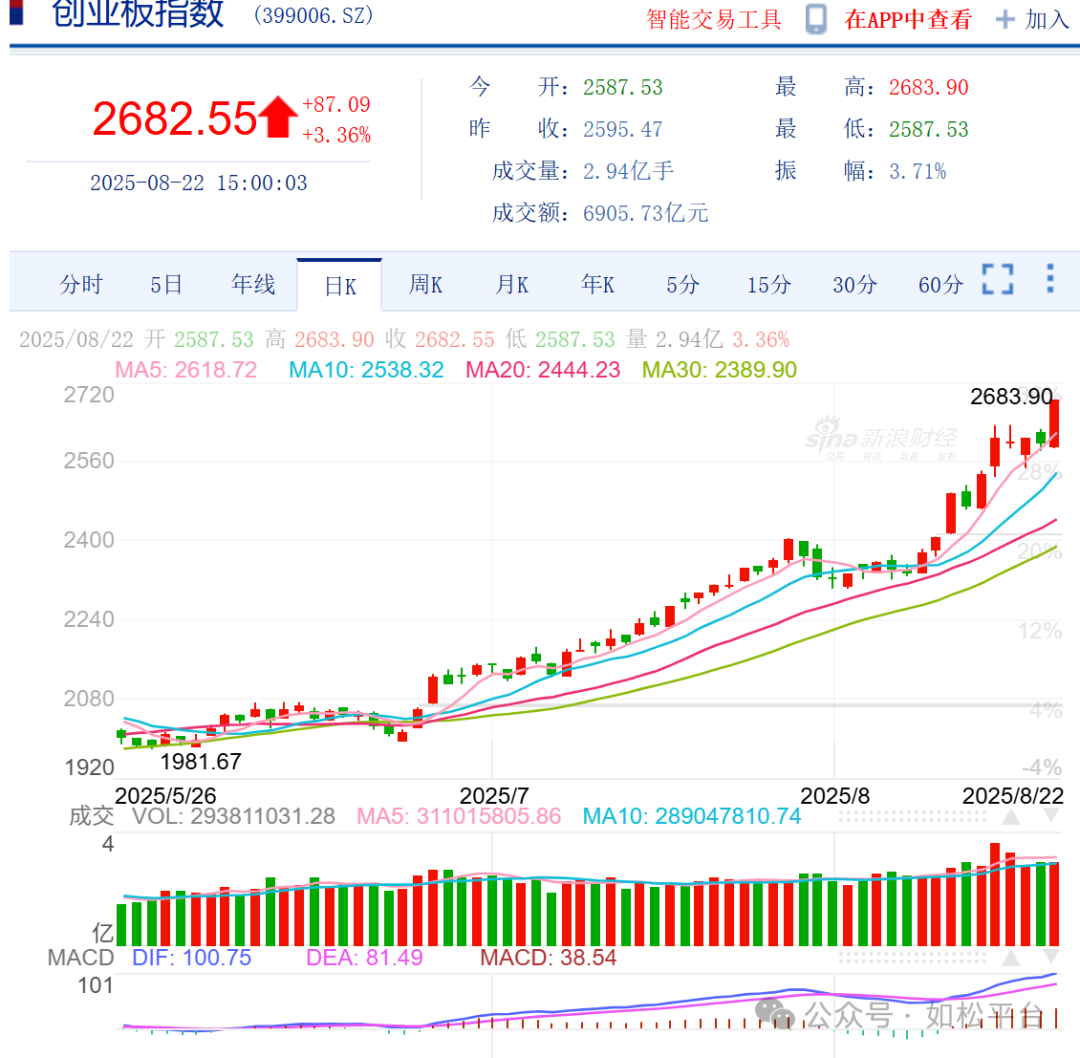Click the current price 2682.55
1080x1058 pixels.
[175, 118]
